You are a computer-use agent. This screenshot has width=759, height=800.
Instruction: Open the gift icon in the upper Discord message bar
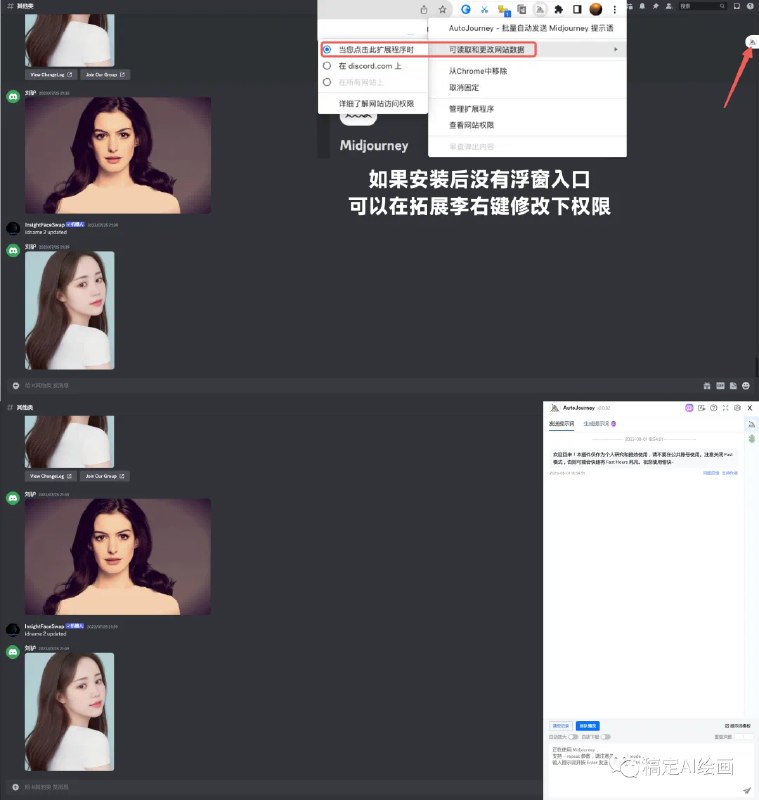click(x=707, y=386)
